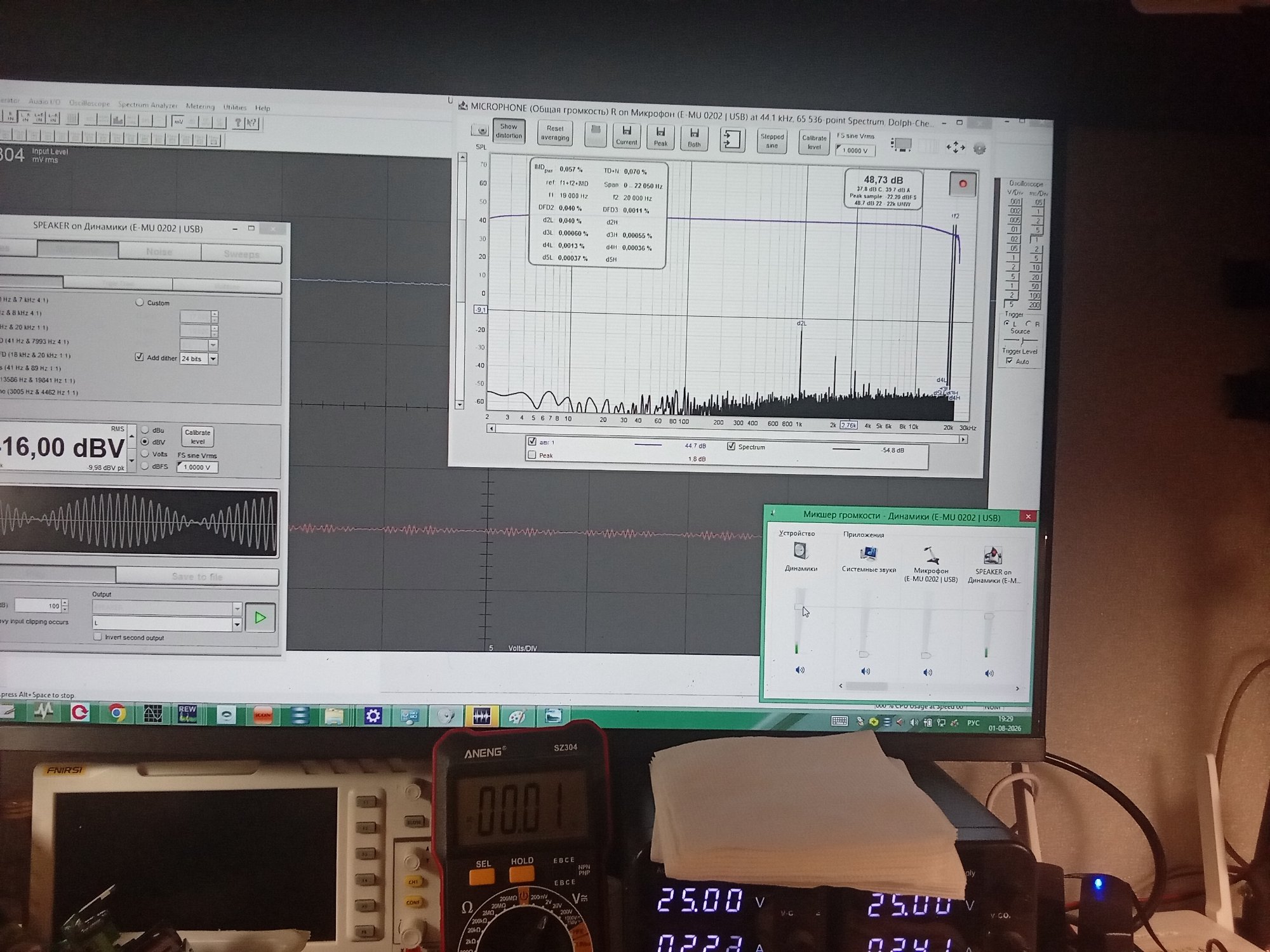Open the spectrum settings gear icon
The width and height of the screenshot is (1270, 952).
pos(980,149)
